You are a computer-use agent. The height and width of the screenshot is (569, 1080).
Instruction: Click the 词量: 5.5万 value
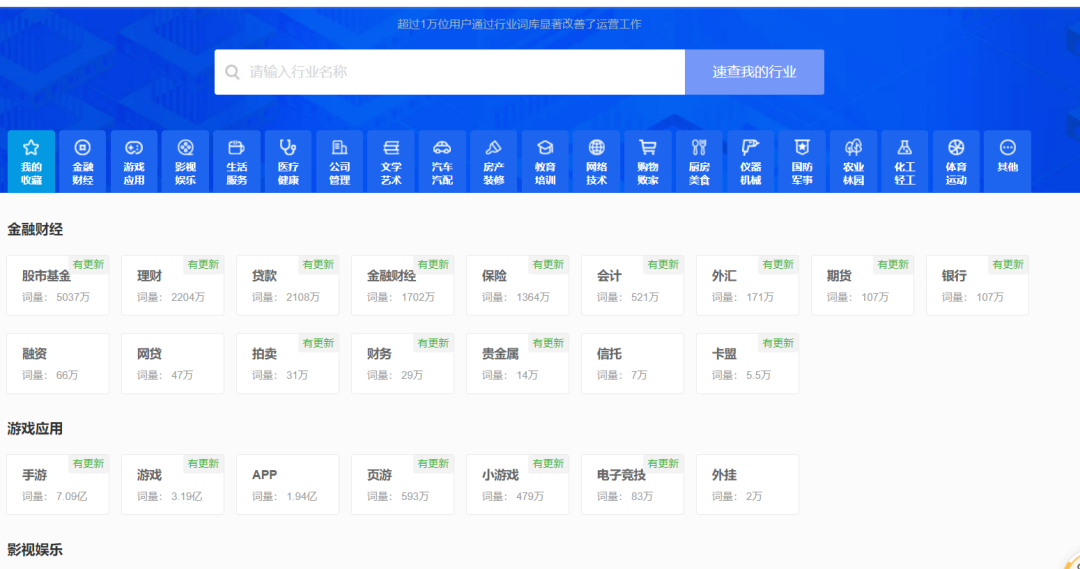point(741,375)
